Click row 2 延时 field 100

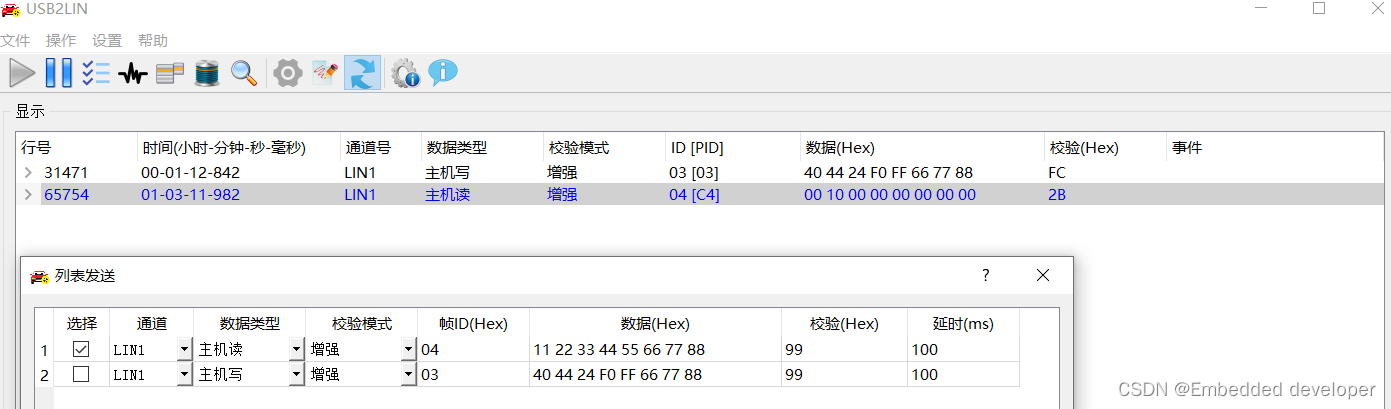tap(963, 375)
